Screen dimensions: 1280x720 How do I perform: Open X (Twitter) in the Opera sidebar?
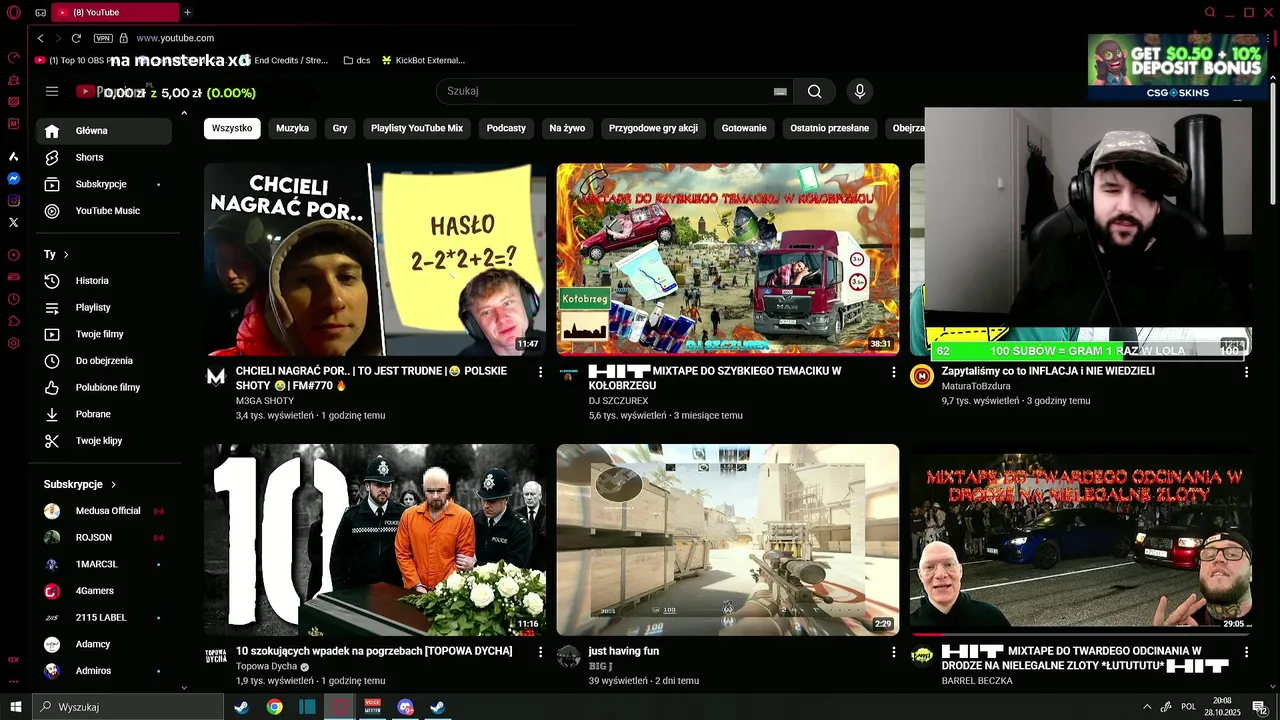[14, 223]
